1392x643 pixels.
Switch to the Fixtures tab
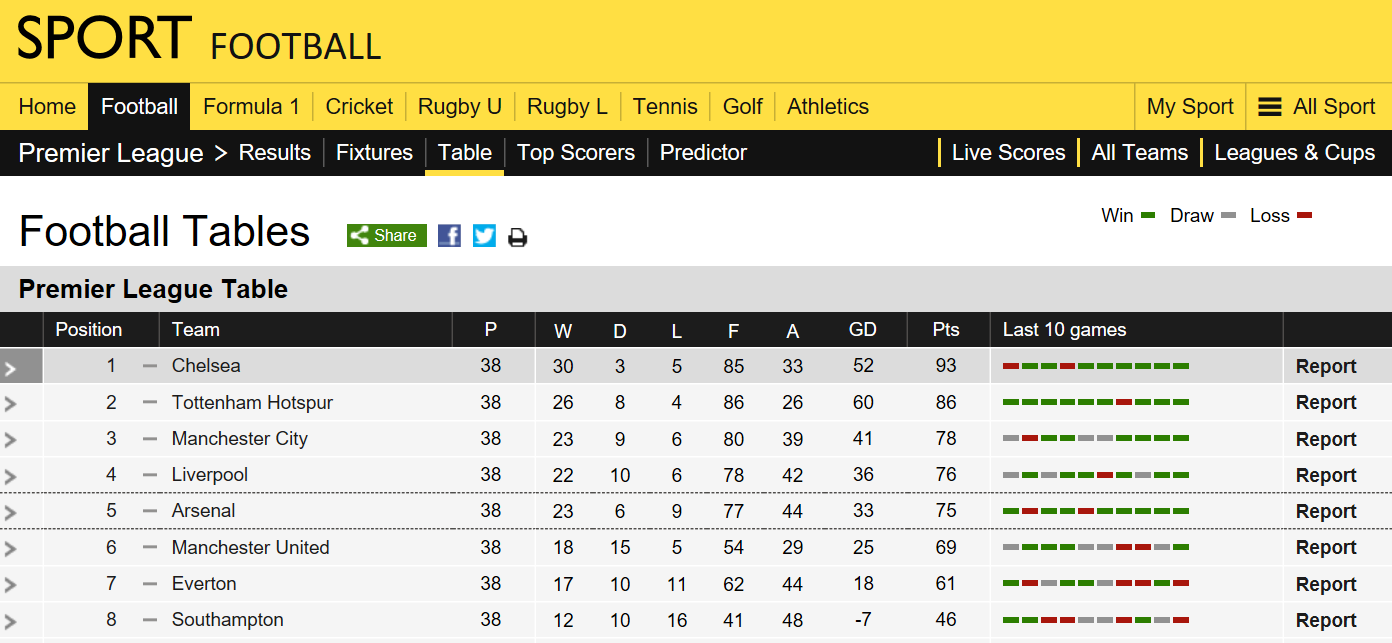coord(374,153)
